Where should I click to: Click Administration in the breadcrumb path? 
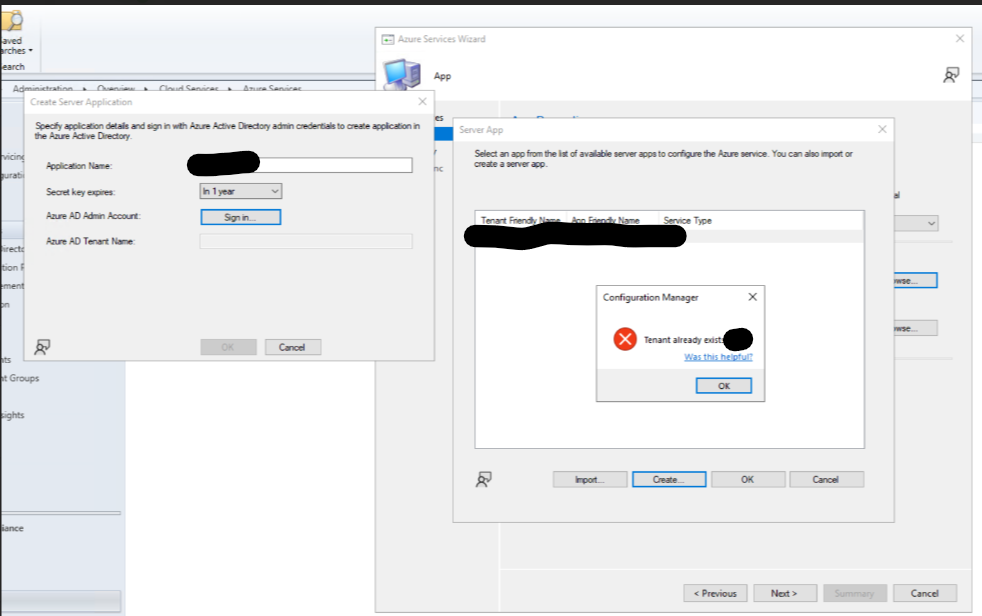point(43,88)
